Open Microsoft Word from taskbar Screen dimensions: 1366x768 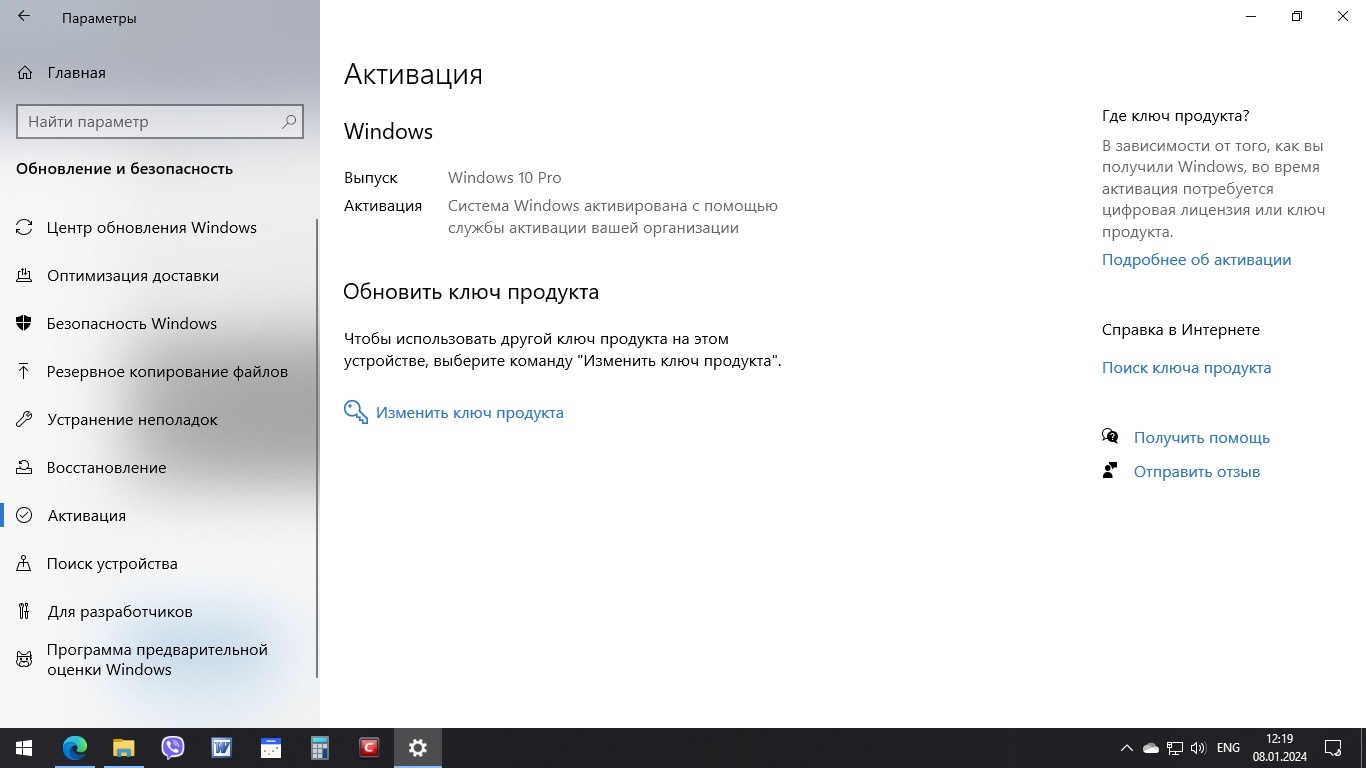click(221, 748)
